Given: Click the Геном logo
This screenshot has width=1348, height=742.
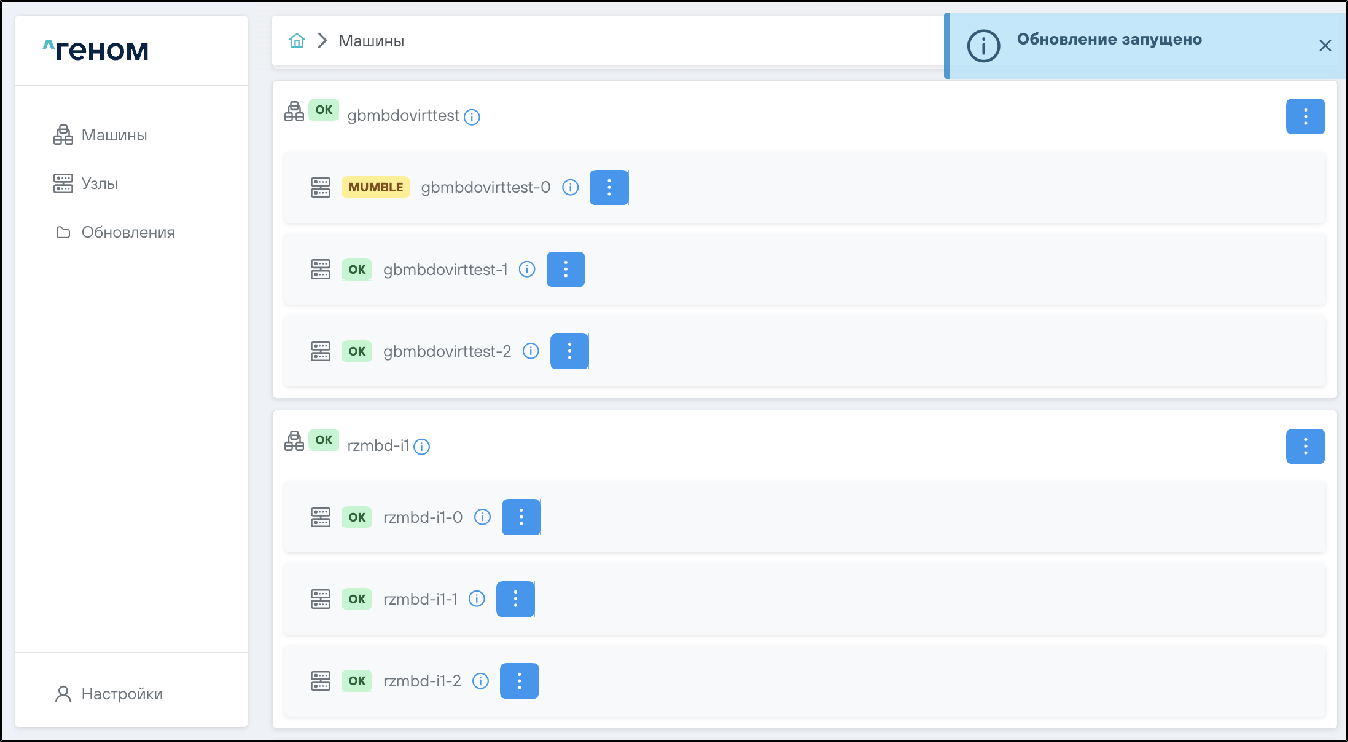Looking at the screenshot, I should click(x=96, y=50).
